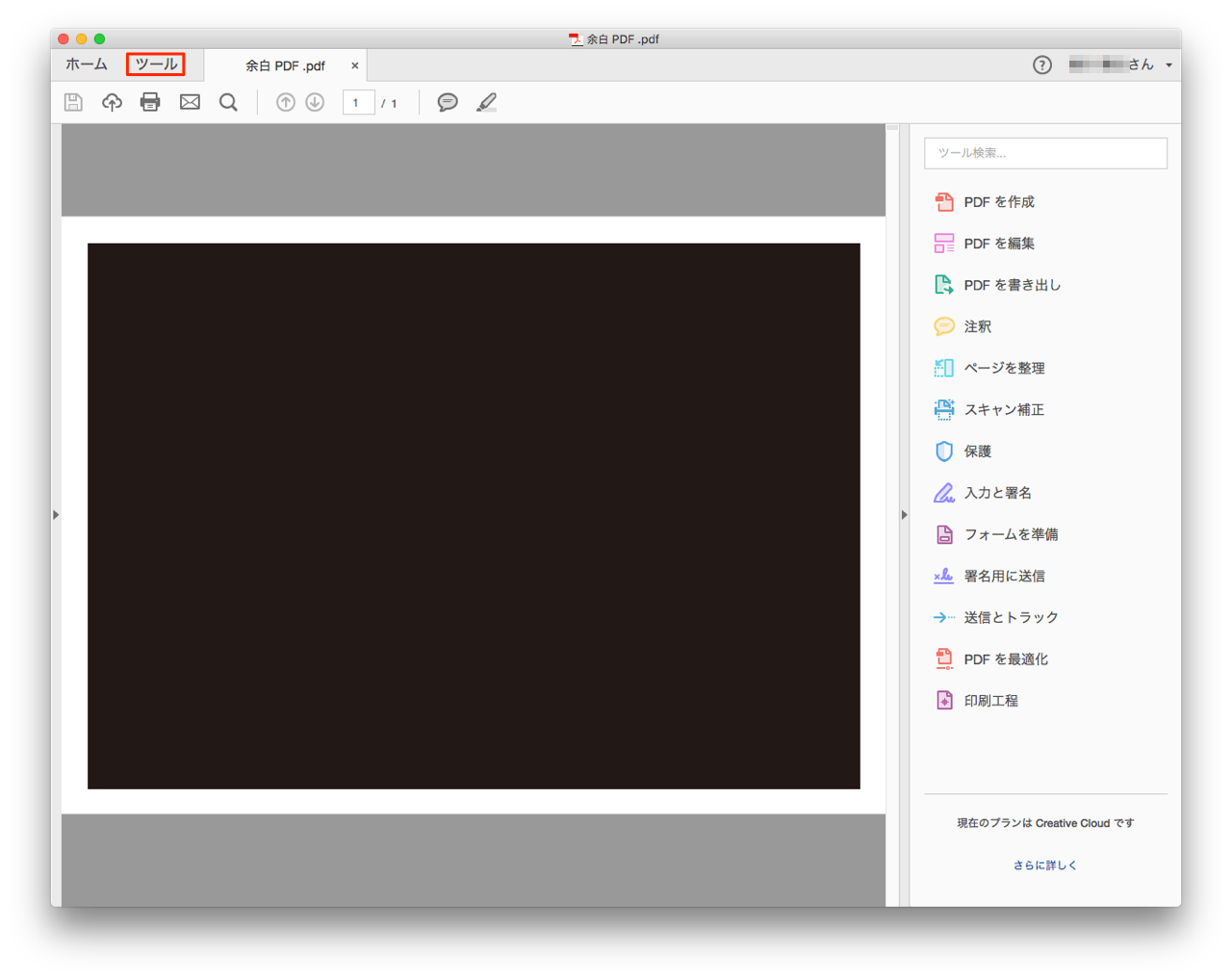
Task: Switch to the ツール tab
Action: [x=156, y=64]
